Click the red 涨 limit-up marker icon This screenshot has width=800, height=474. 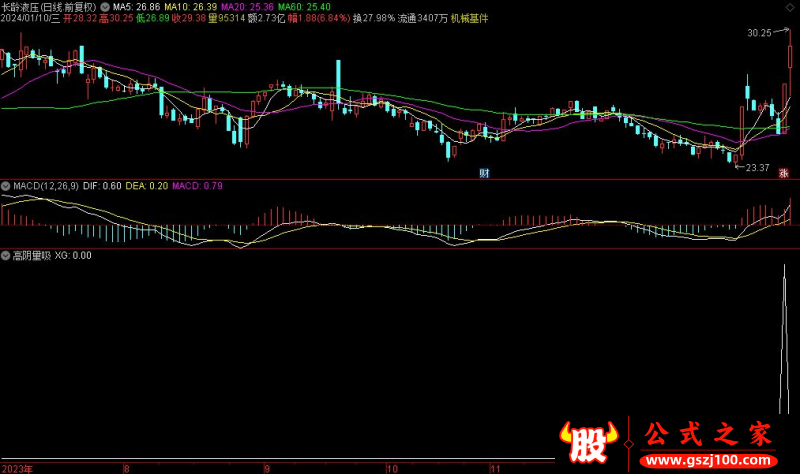click(784, 172)
